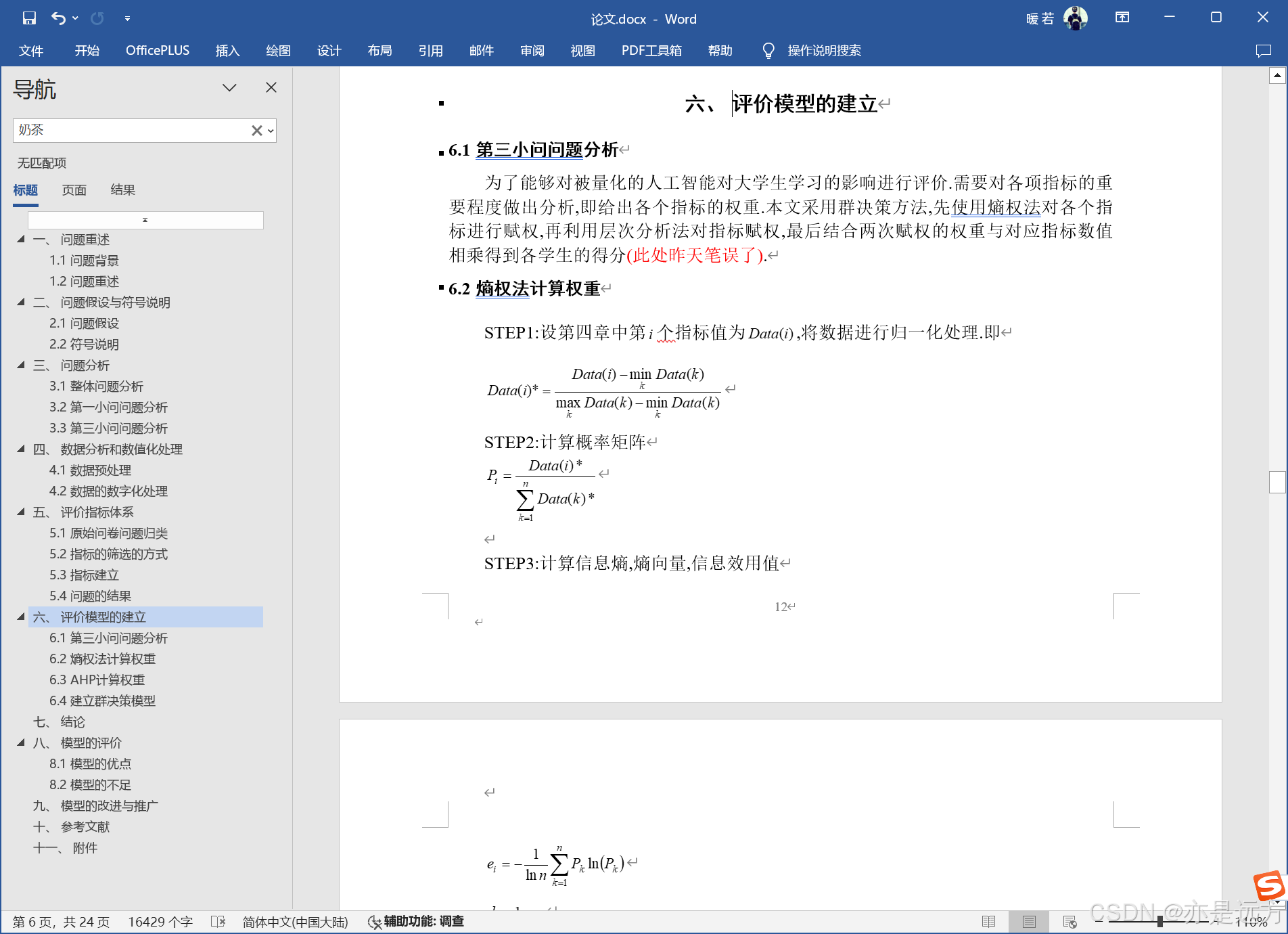Open the 设计 ribbon tab
1288x934 pixels.
[x=329, y=51]
